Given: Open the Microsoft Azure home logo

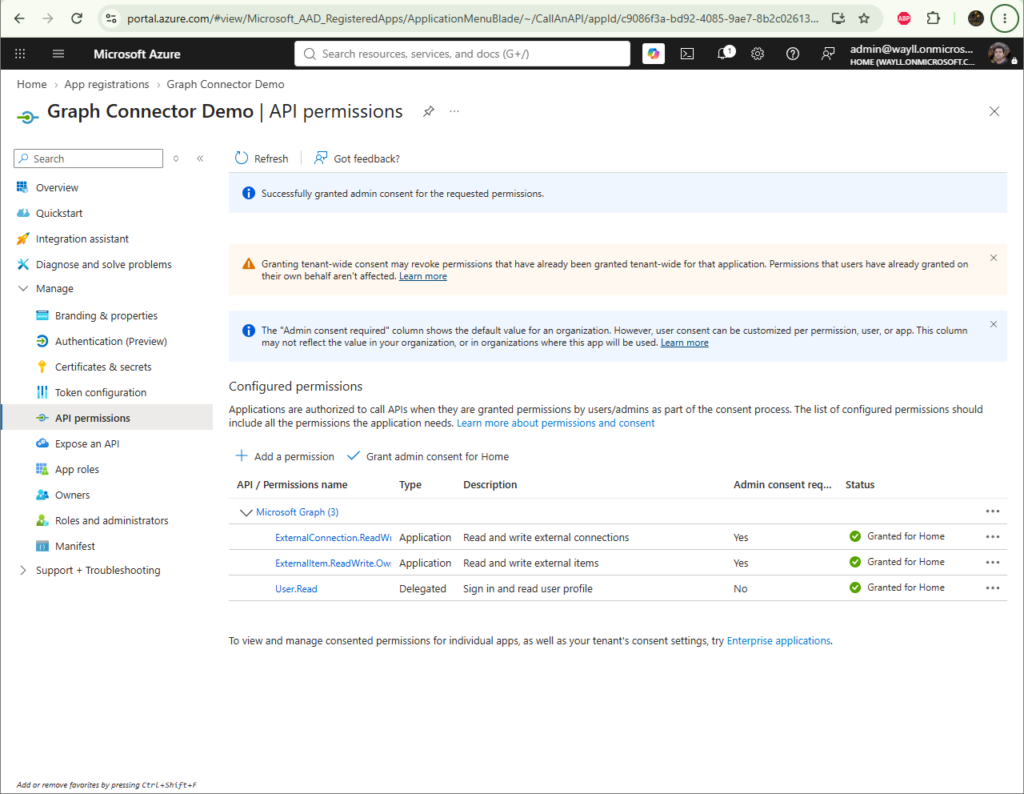Looking at the screenshot, I should click(136, 54).
